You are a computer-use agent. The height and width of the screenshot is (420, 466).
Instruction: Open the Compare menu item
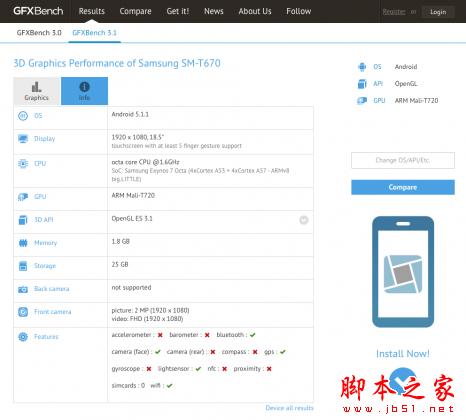point(135,11)
